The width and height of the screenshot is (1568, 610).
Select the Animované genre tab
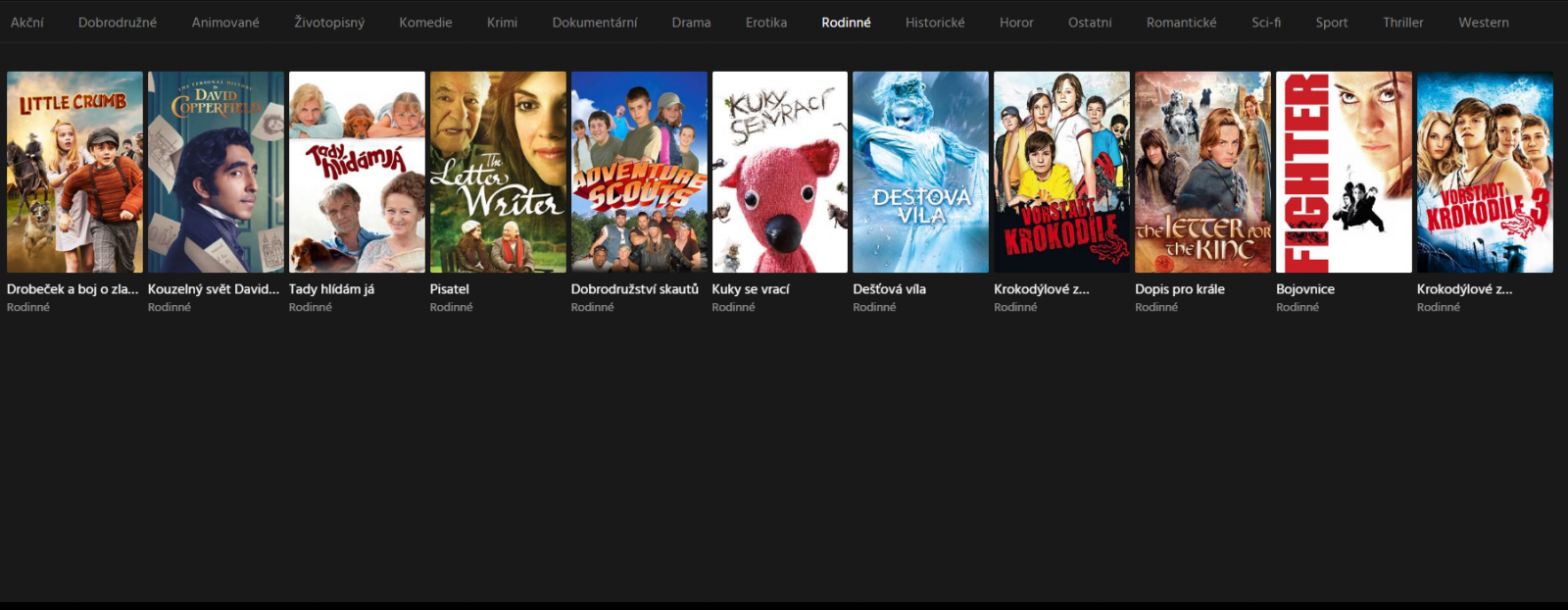pos(225,22)
